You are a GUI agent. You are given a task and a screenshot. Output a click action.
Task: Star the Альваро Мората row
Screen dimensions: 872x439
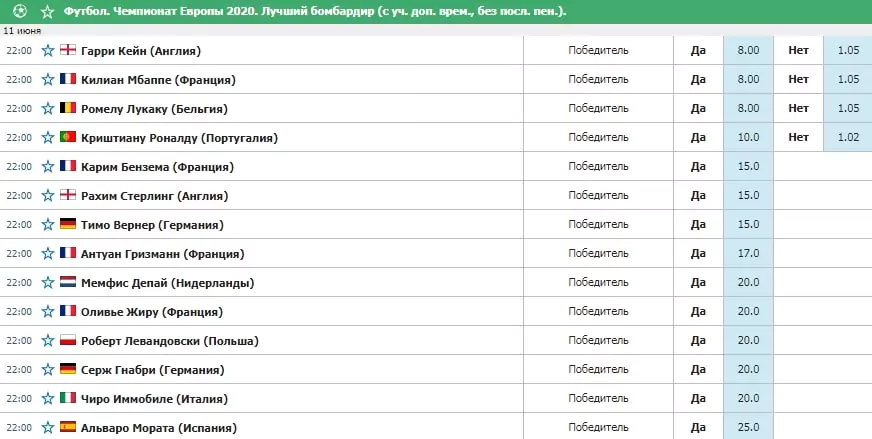pos(48,427)
